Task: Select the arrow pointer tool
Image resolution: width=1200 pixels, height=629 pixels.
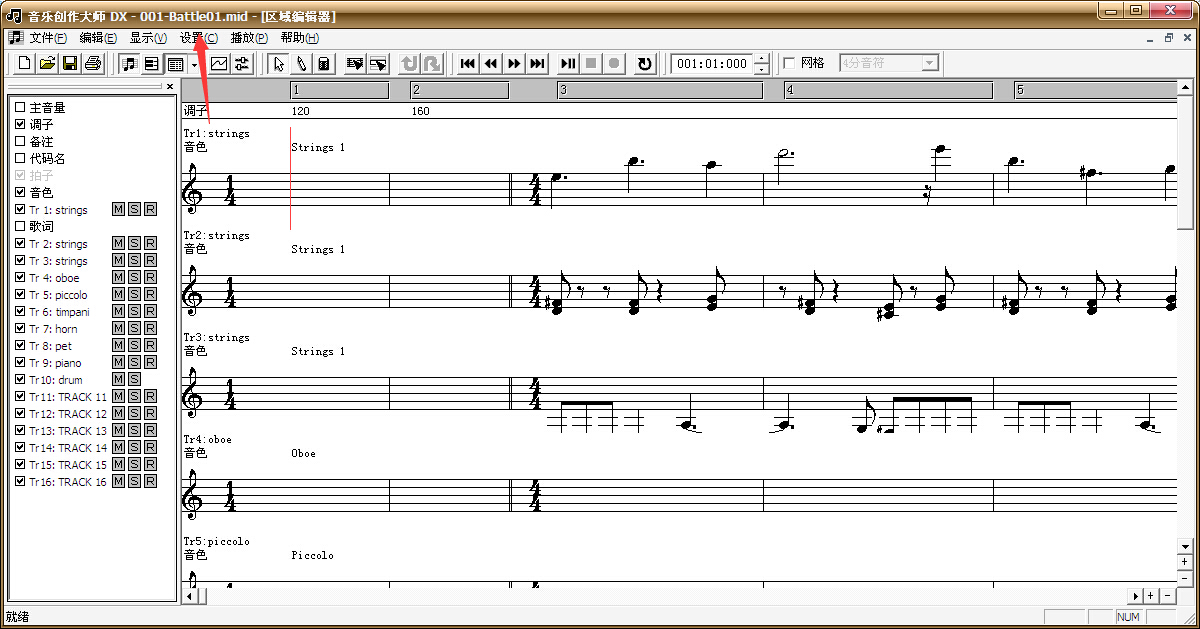Action: [279, 64]
